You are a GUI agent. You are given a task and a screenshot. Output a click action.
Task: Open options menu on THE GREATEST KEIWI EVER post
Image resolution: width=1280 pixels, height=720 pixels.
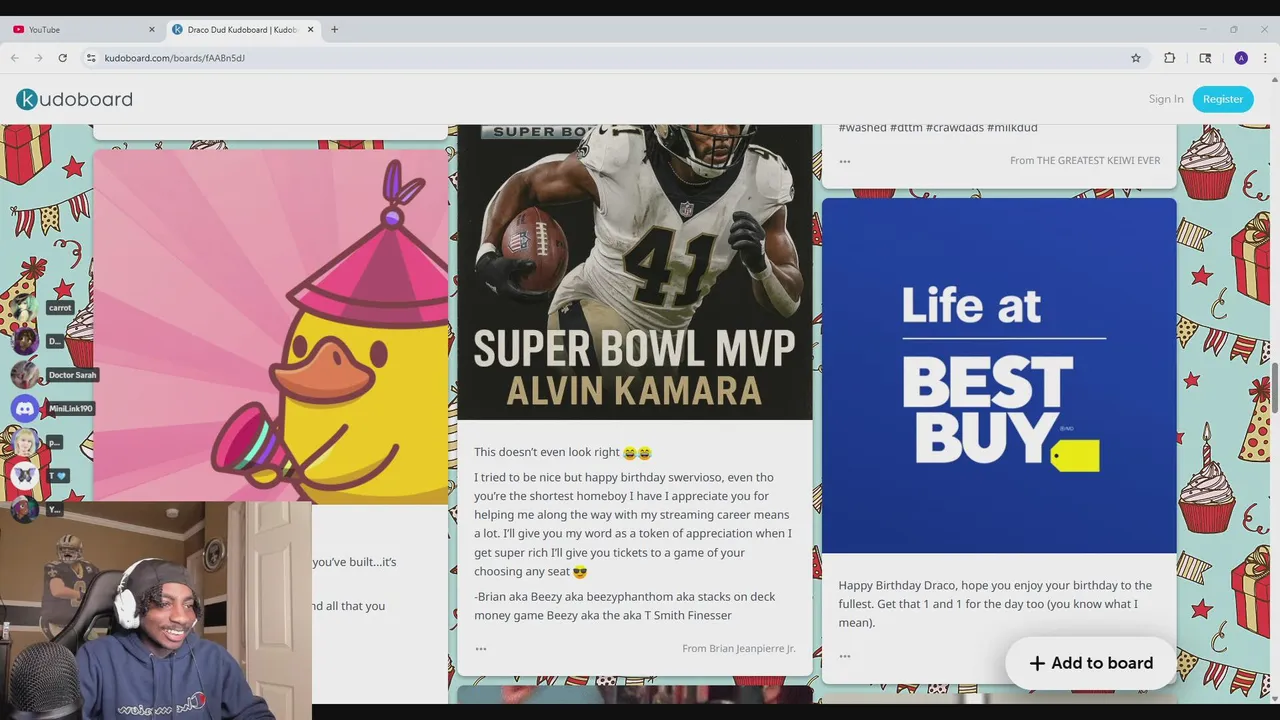click(x=845, y=161)
